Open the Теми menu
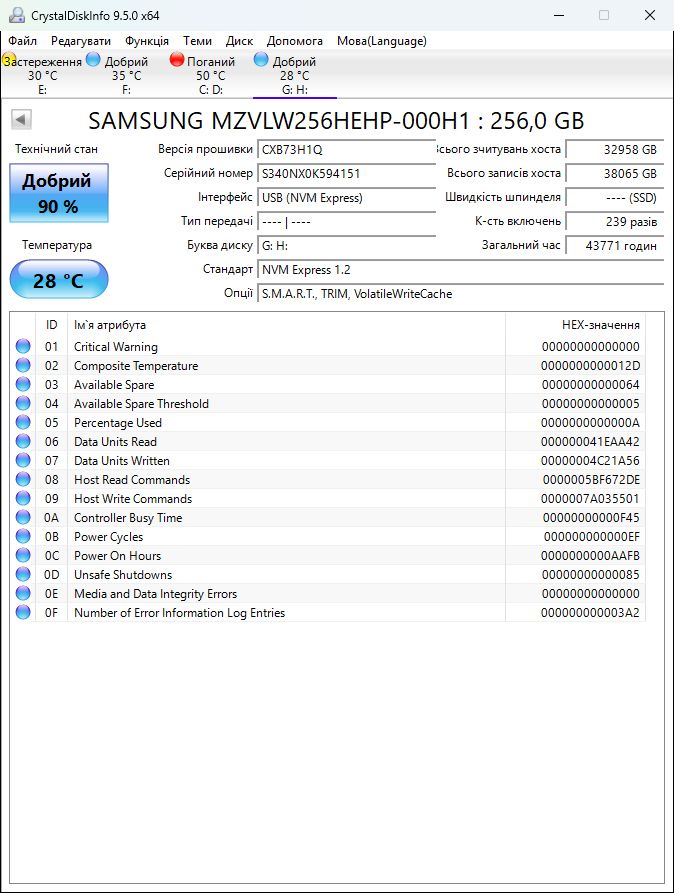The width and height of the screenshot is (674, 893). tap(197, 41)
